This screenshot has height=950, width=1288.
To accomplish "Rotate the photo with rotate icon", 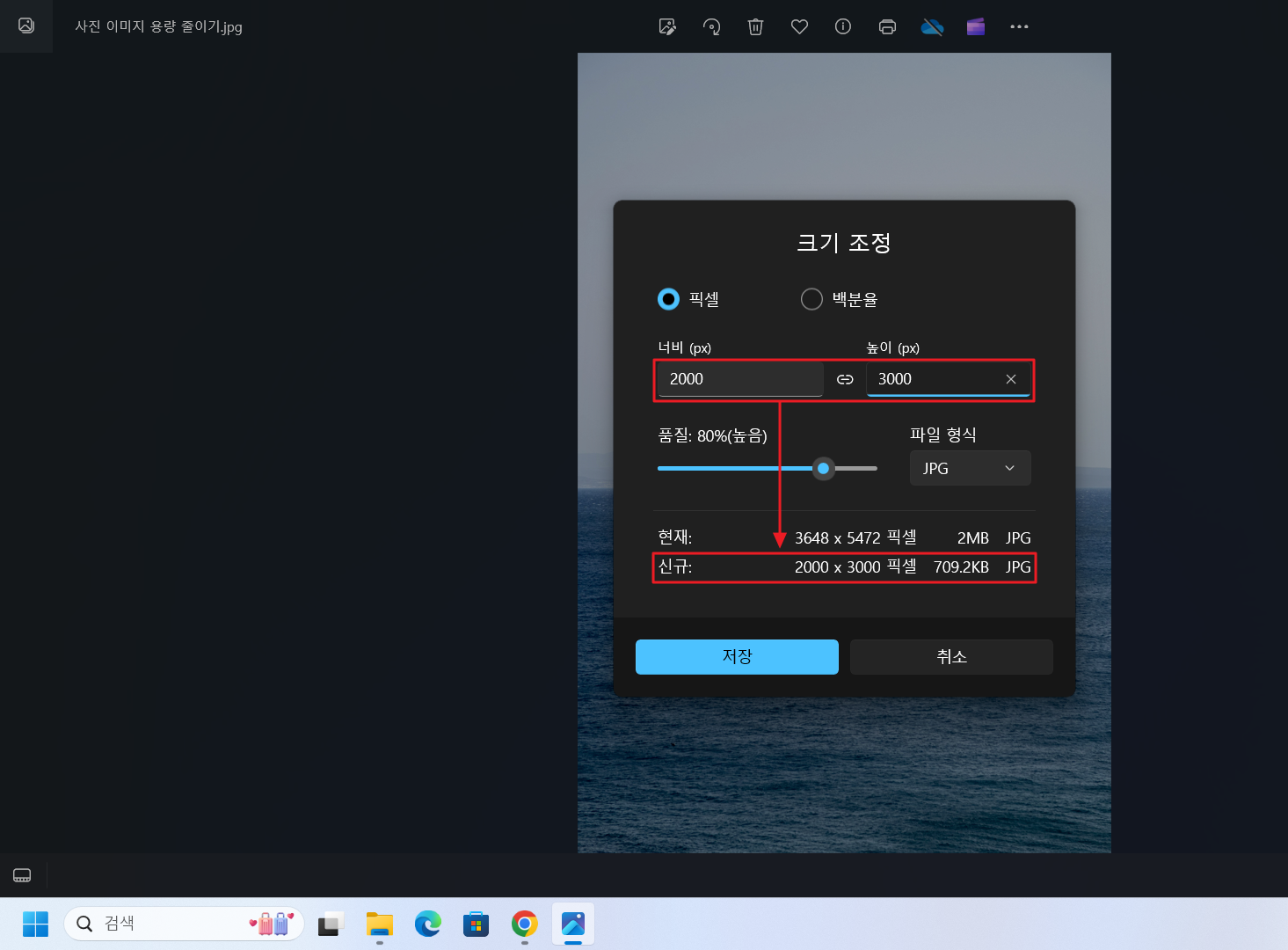I will [x=712, y=26].
